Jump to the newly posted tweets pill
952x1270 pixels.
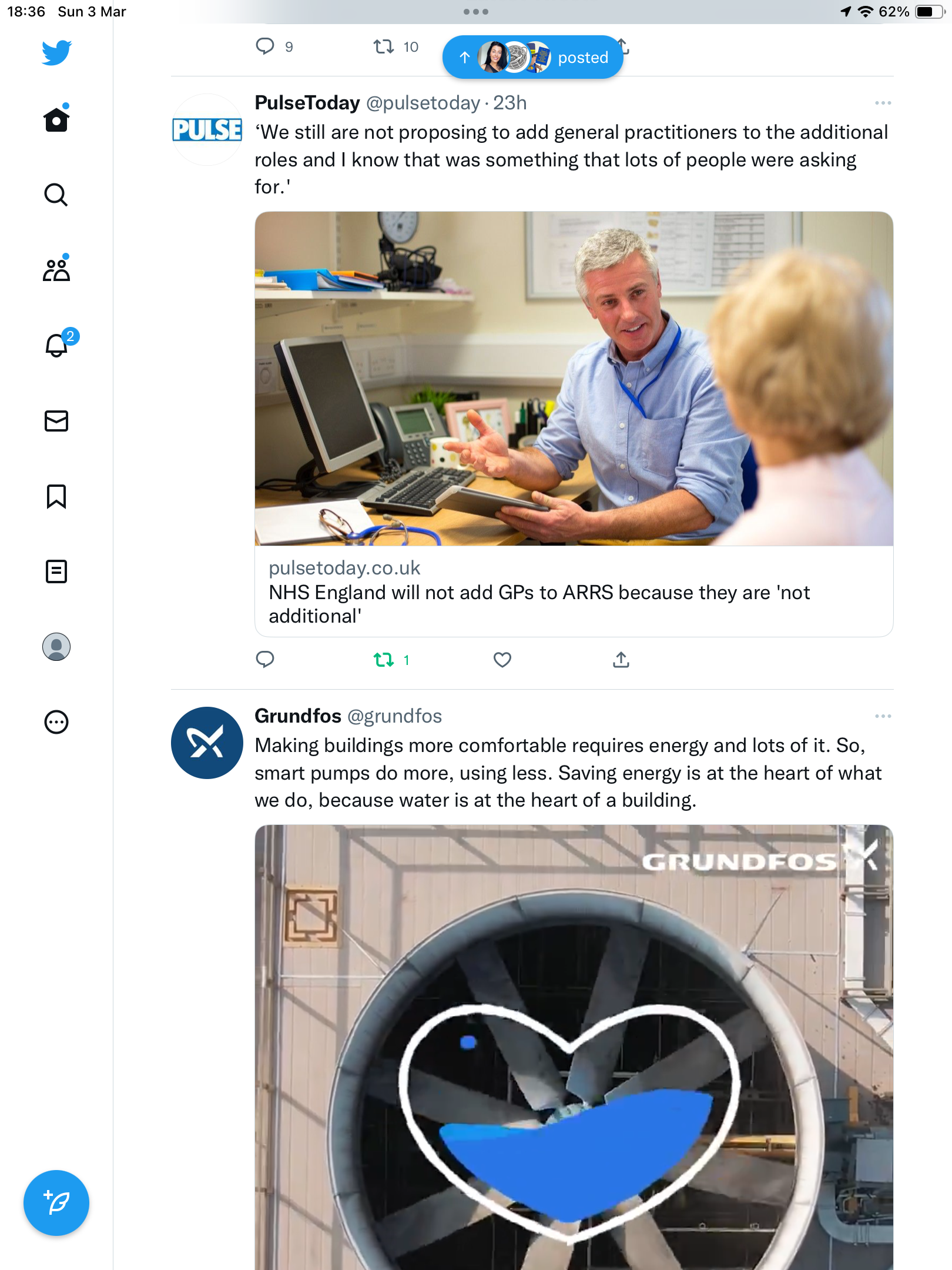click(532, 57)
